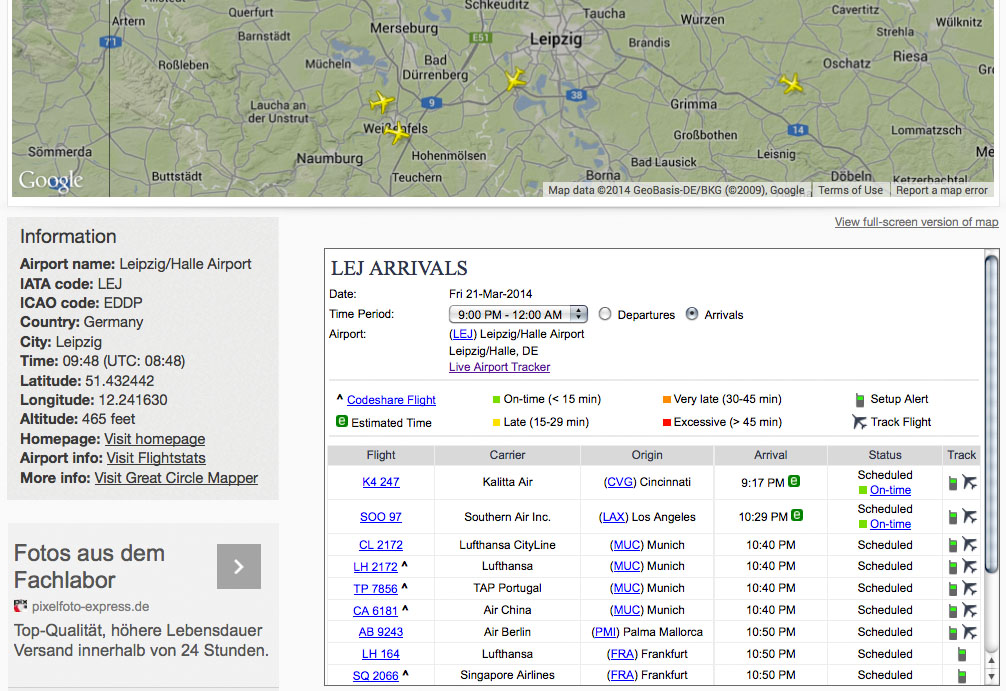This screenshot has width=1006, height=691.
Task: Open the Live Airport Tracker link
Action: (x=499, y=367)
